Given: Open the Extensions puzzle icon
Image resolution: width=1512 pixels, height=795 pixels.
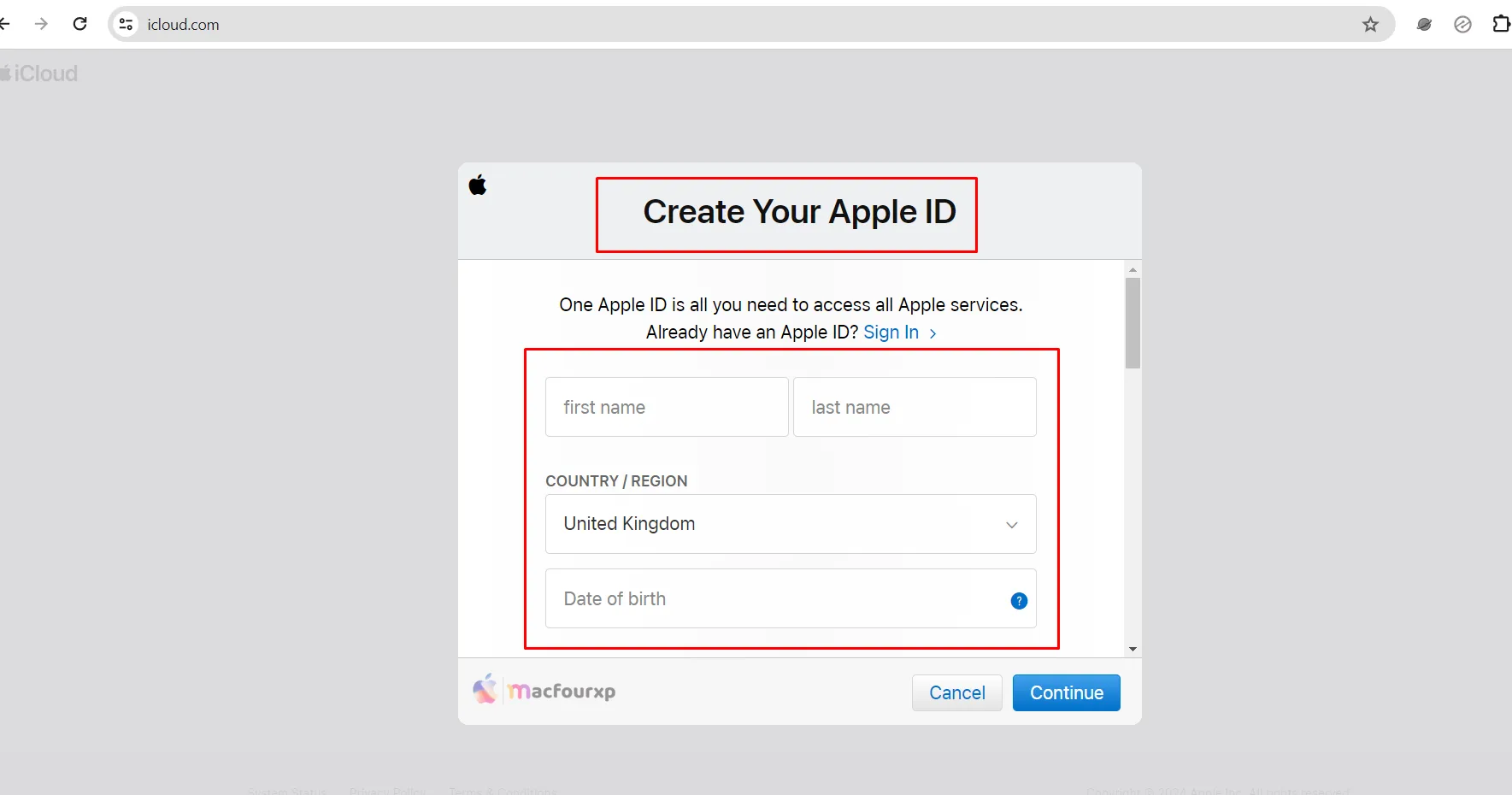Looking at the screenshot, I should pyautogui.click(x=1501, y=24).
